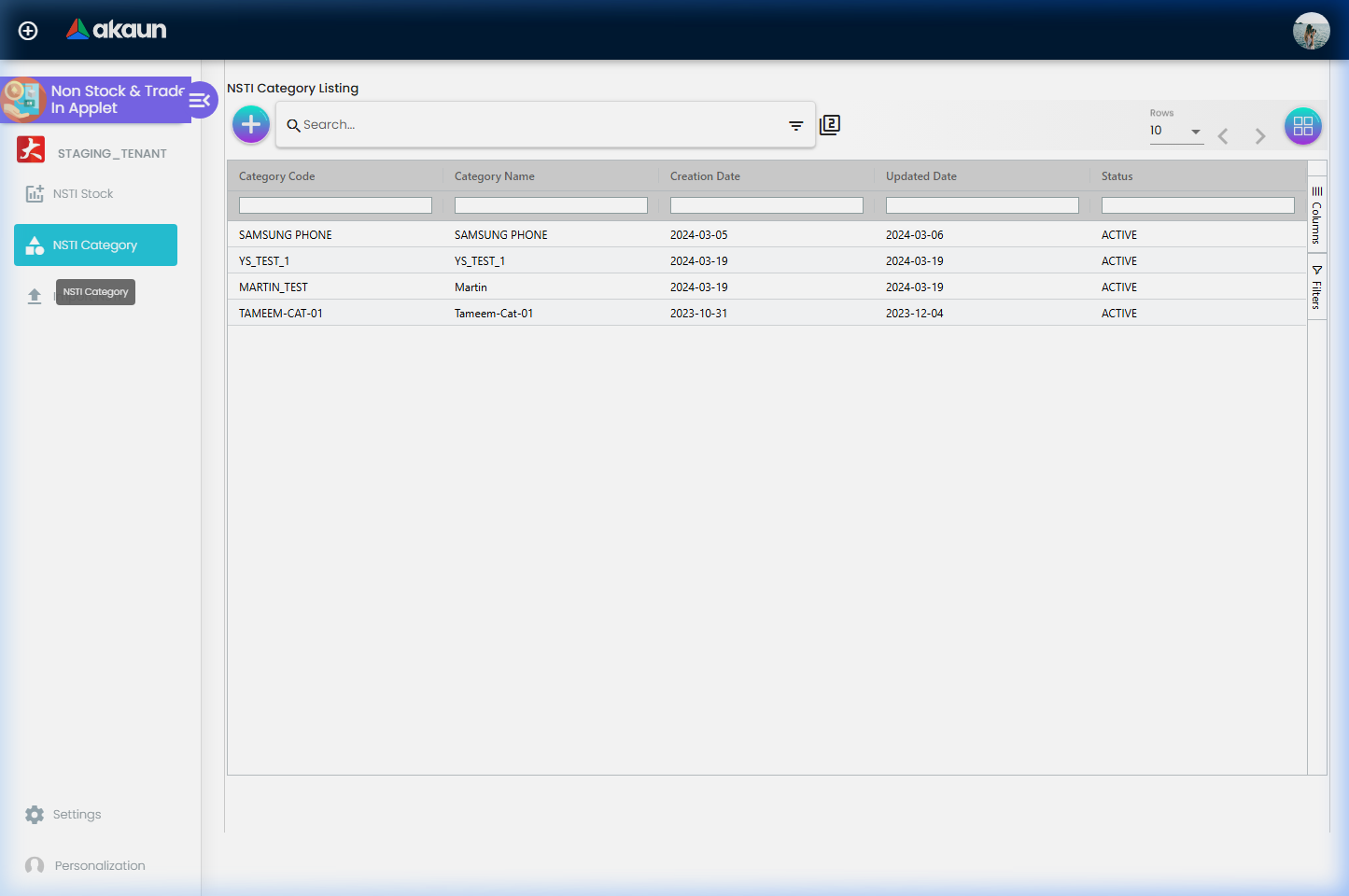Open Settings from the sidebar
The height and width of the screenshot is (896, 1349).
click(77, 815)
